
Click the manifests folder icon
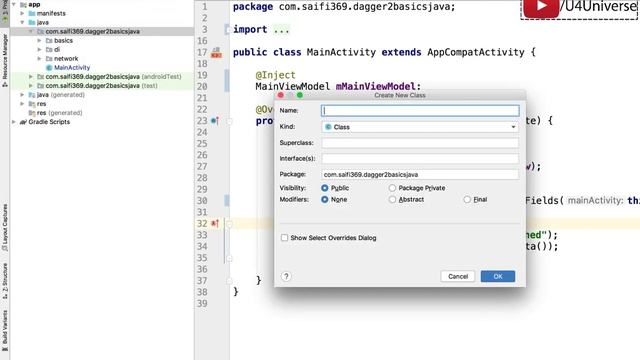pyautogui.click(x=32, y=13)
